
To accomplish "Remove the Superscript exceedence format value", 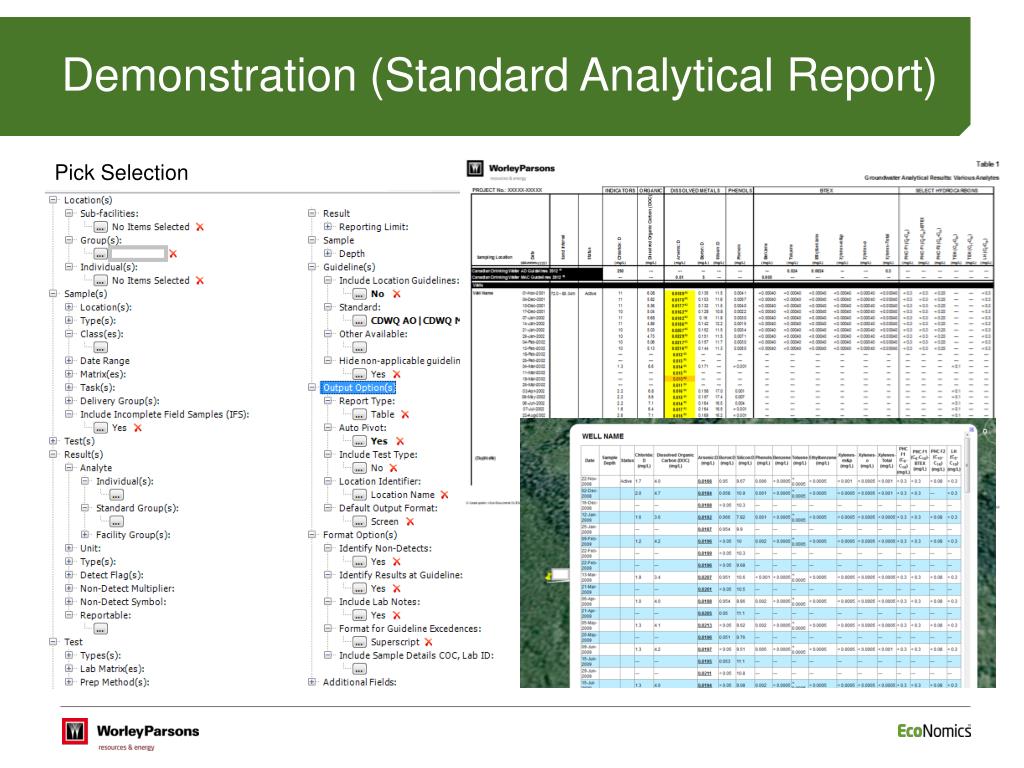I will pyautogui.click(x=428, y=642).
